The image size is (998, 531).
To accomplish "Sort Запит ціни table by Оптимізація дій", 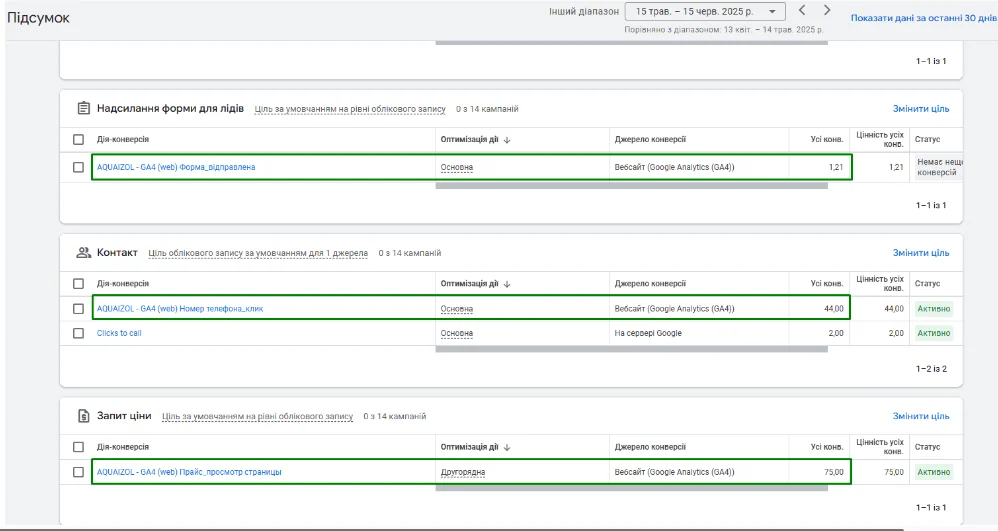I will [x=475, y=447].
